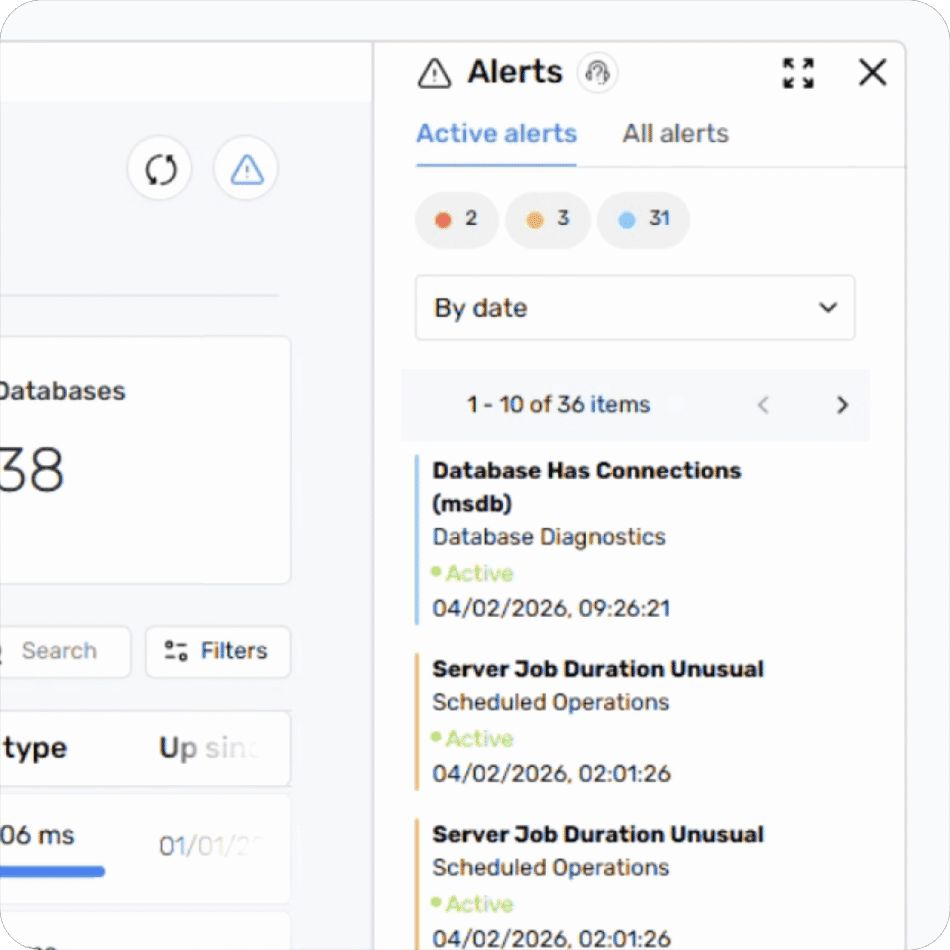
Task: Click the Search input field
Action: 64,651
